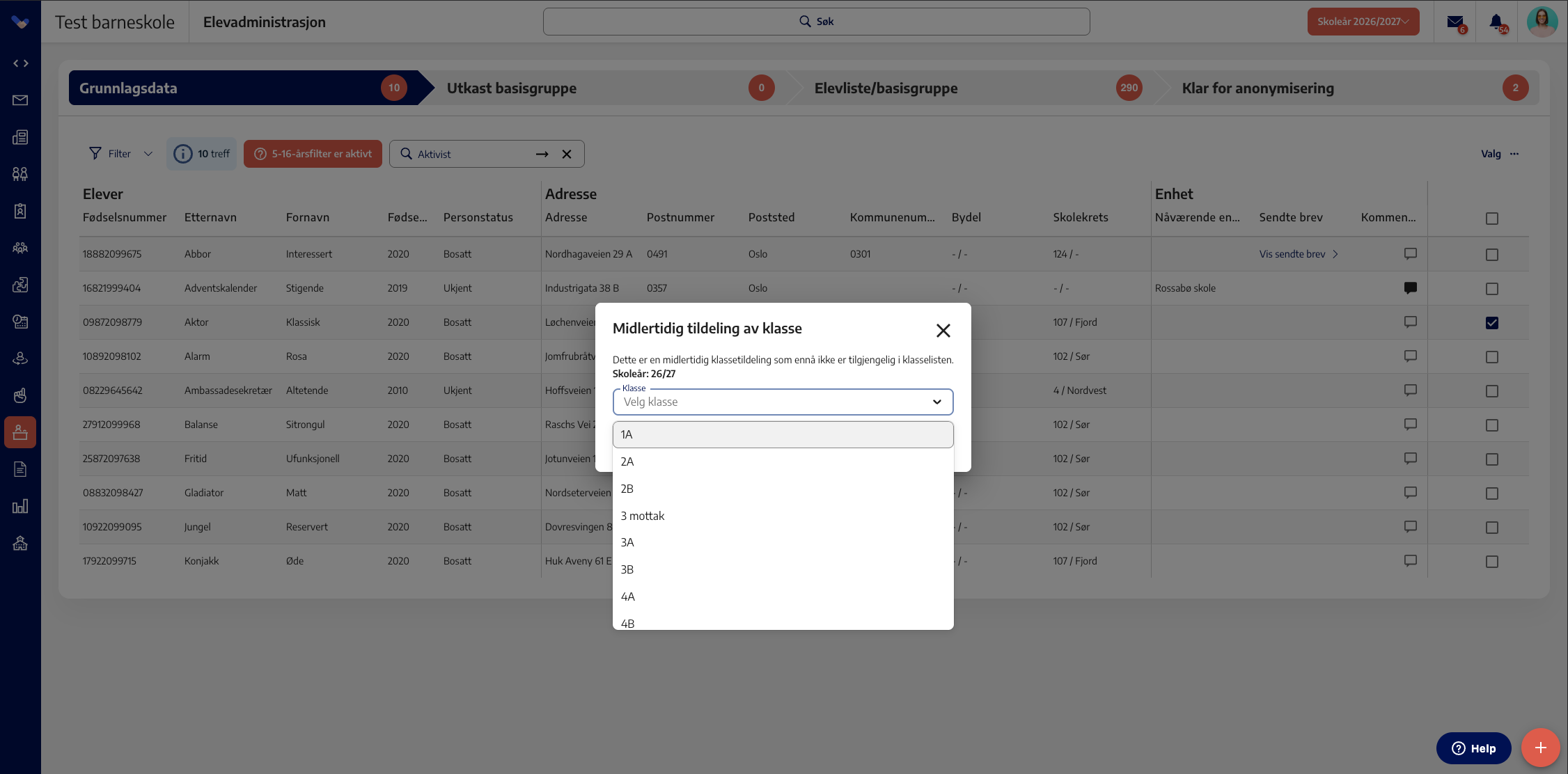1568x774 pixels.
Task: Open comment icon for Jungel row
Action: (1411, 527)
